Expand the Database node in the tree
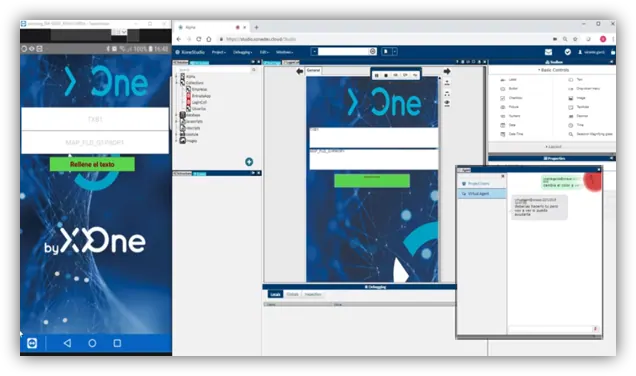Image resolution: width=636 pixels, height=376 pixels. 176,115
